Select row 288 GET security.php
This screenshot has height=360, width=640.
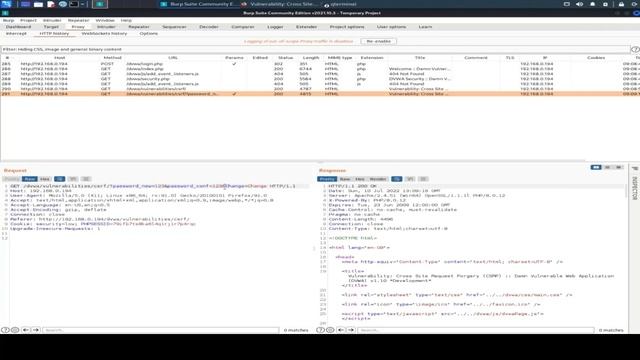(x=320, y=79)
